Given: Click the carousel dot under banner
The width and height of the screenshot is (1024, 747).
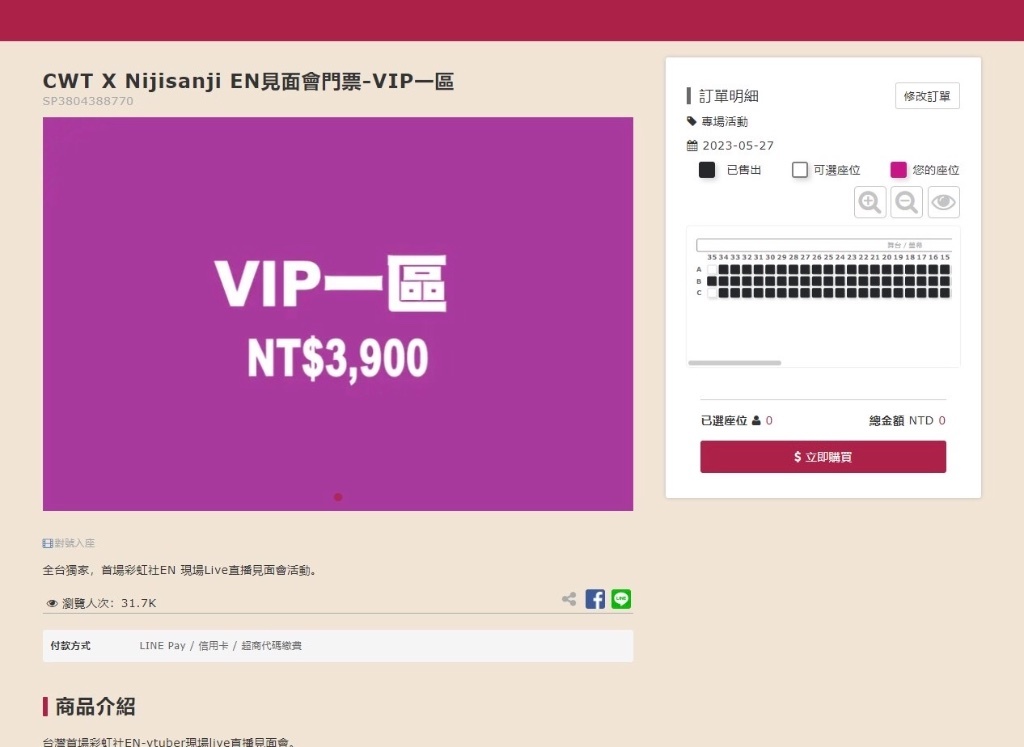Looking at the screenshot, I should pyautogui.click(x=338, y=497).
